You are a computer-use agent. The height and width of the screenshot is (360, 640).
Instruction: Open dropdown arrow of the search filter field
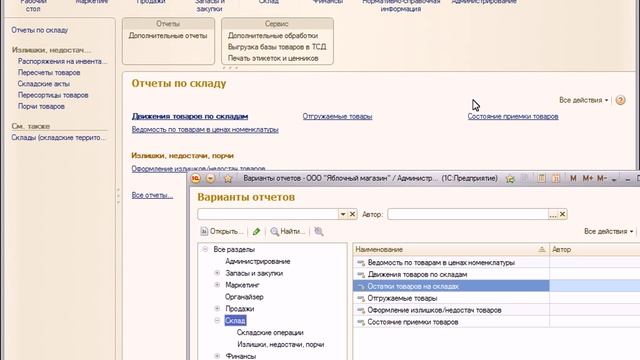[343, 214]
